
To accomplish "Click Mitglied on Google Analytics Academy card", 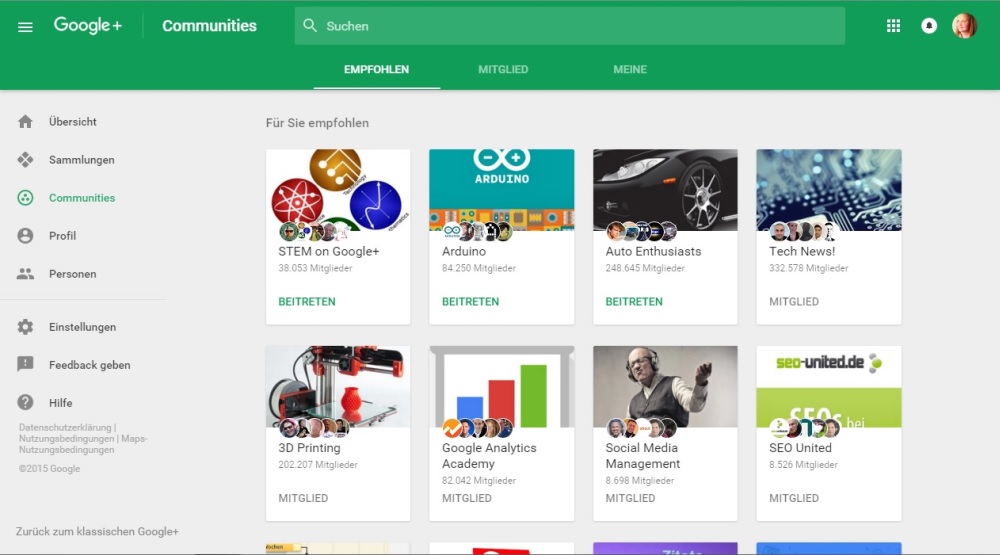I will tap(467, 498).
